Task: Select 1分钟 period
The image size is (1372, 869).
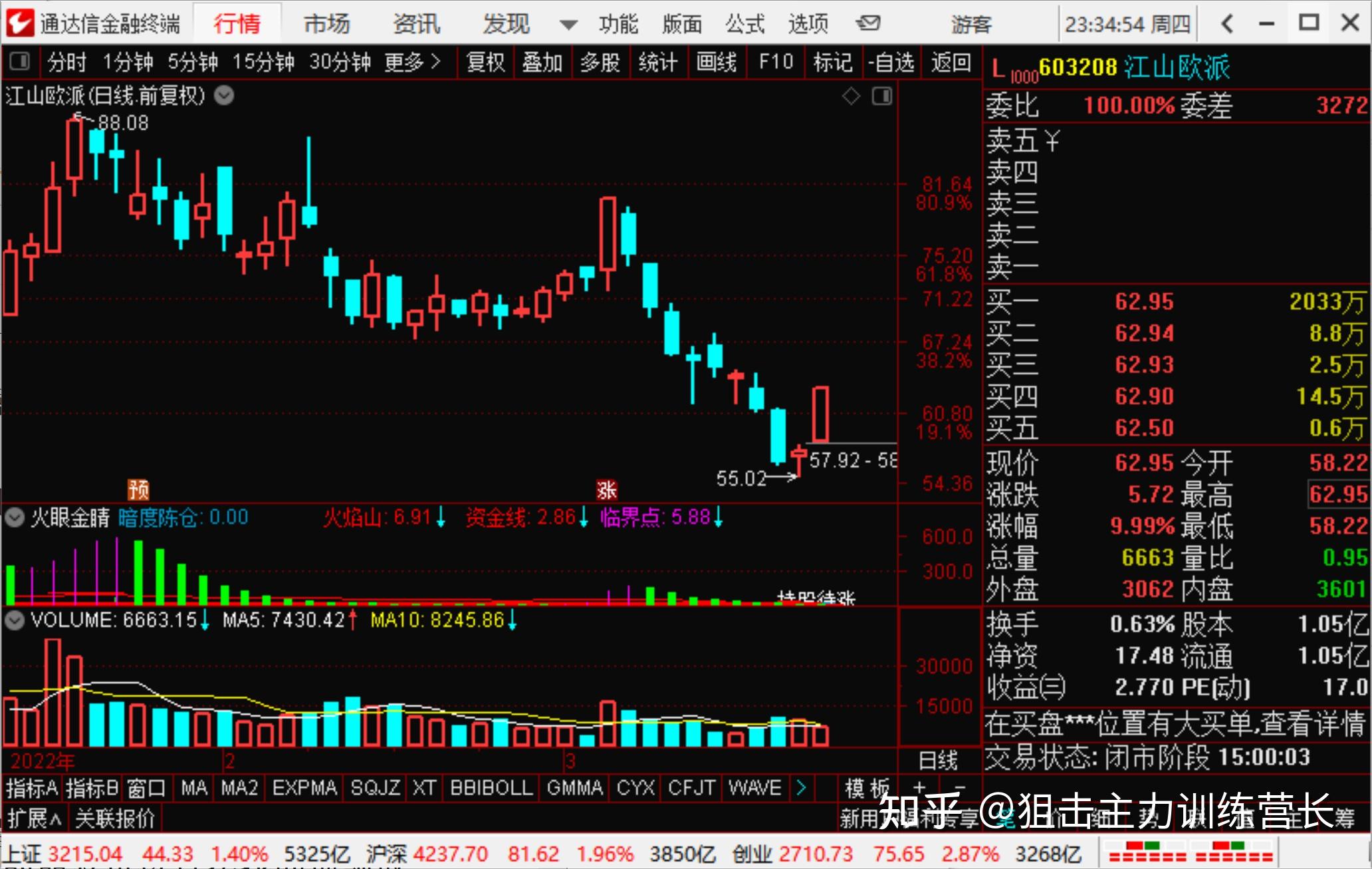Action: click(128, 62)
